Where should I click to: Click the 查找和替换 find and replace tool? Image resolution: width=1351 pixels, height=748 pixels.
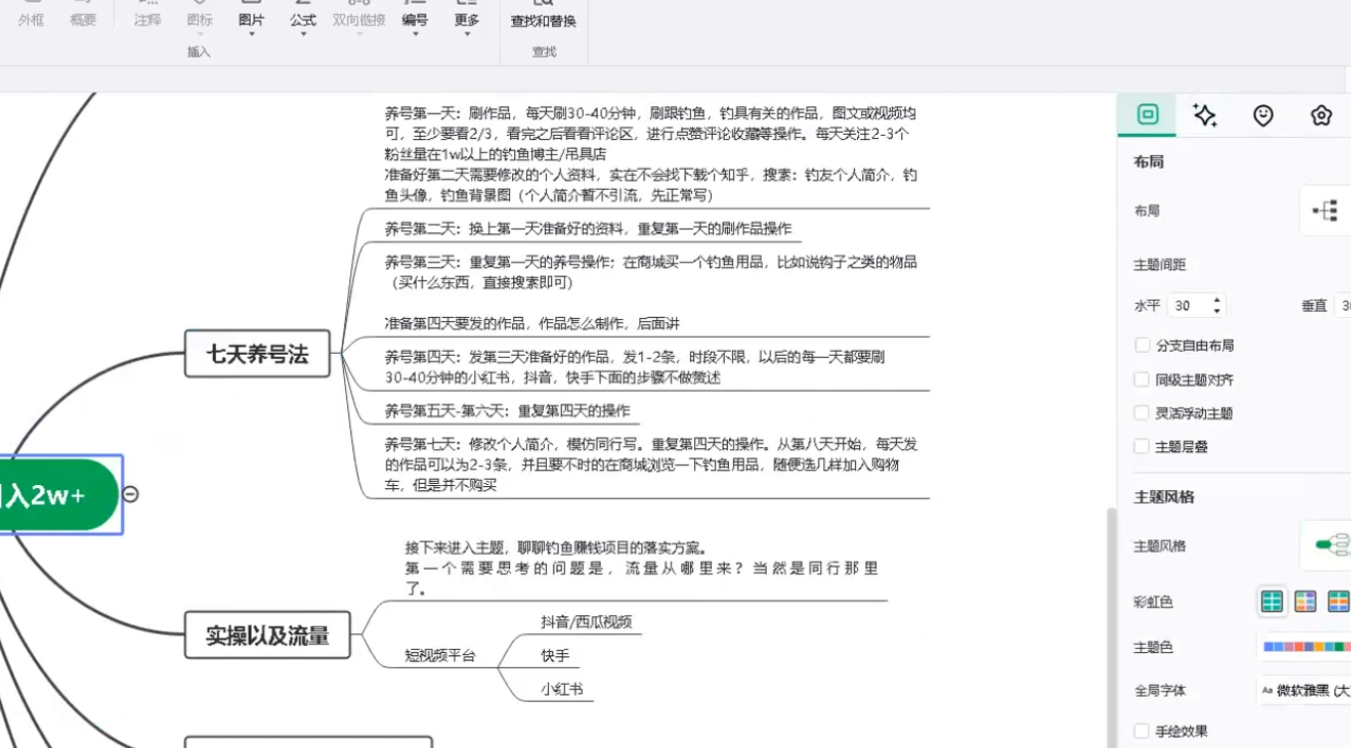pos(543,20)
